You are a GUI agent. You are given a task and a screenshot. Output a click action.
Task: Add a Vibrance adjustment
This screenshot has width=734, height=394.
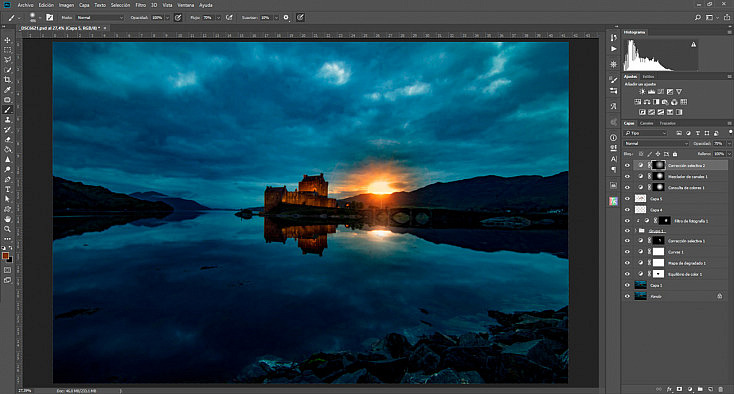tap(679, 92)
